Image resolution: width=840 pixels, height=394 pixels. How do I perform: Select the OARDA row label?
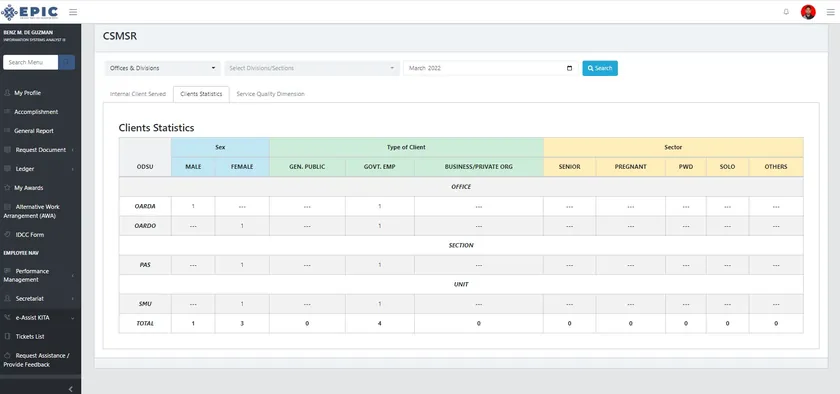click(x=145, y=206)
